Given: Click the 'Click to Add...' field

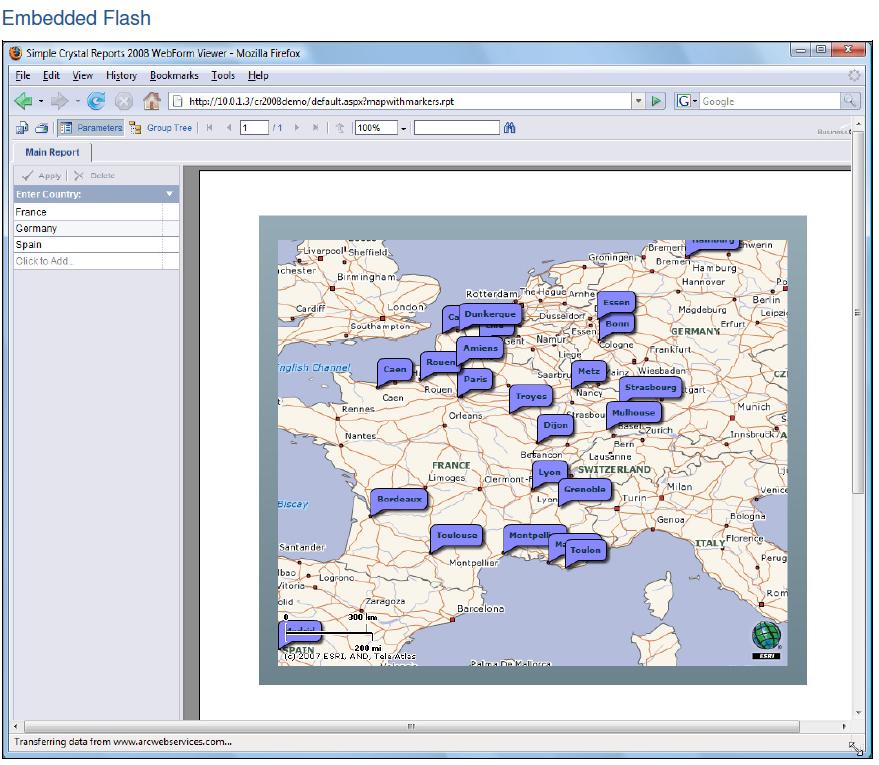Looking at the screenshot, I should [x=96, y=261].
